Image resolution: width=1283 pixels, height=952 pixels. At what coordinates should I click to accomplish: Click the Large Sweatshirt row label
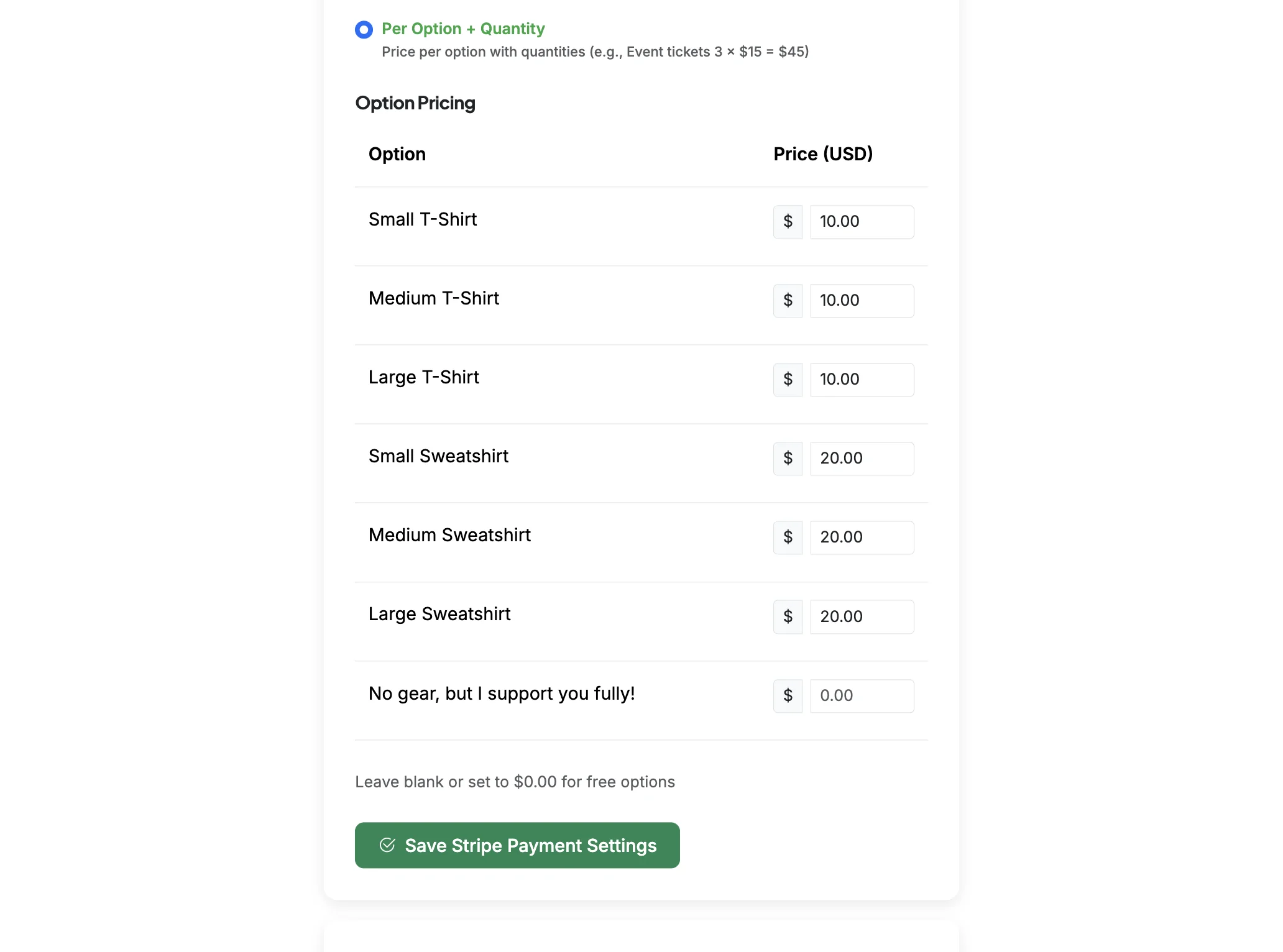click(439, 614)
